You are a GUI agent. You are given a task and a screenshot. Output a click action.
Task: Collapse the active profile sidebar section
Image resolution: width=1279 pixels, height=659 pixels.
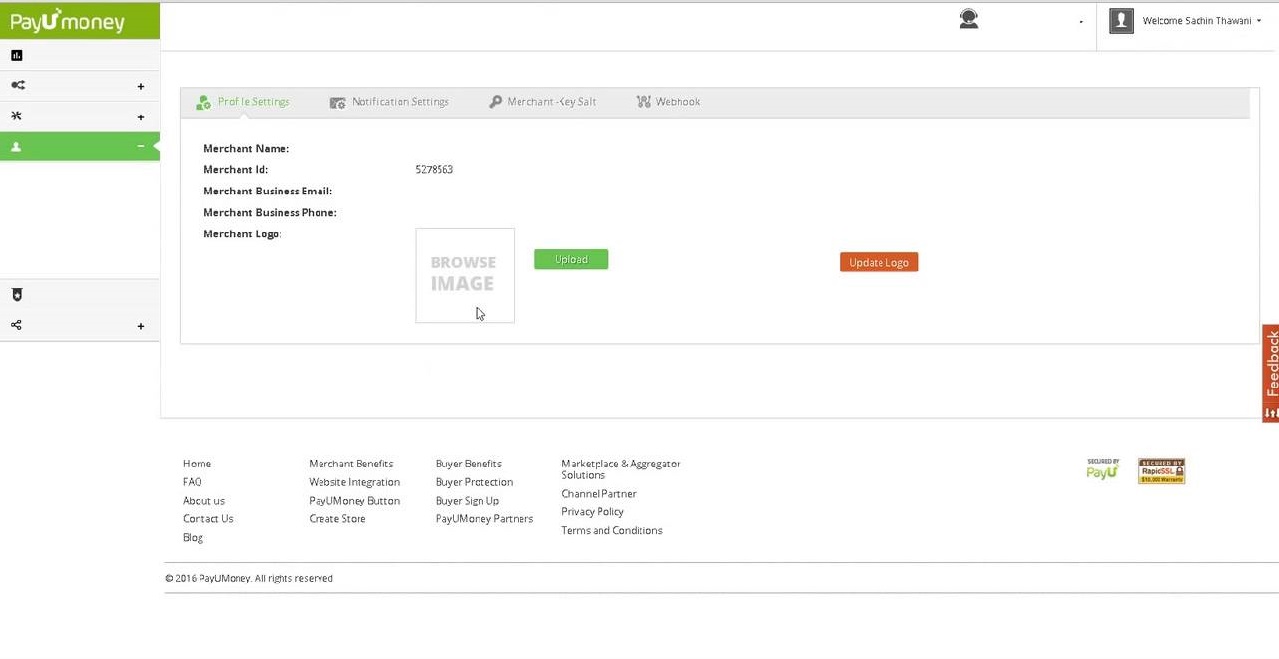pos(141,147)
